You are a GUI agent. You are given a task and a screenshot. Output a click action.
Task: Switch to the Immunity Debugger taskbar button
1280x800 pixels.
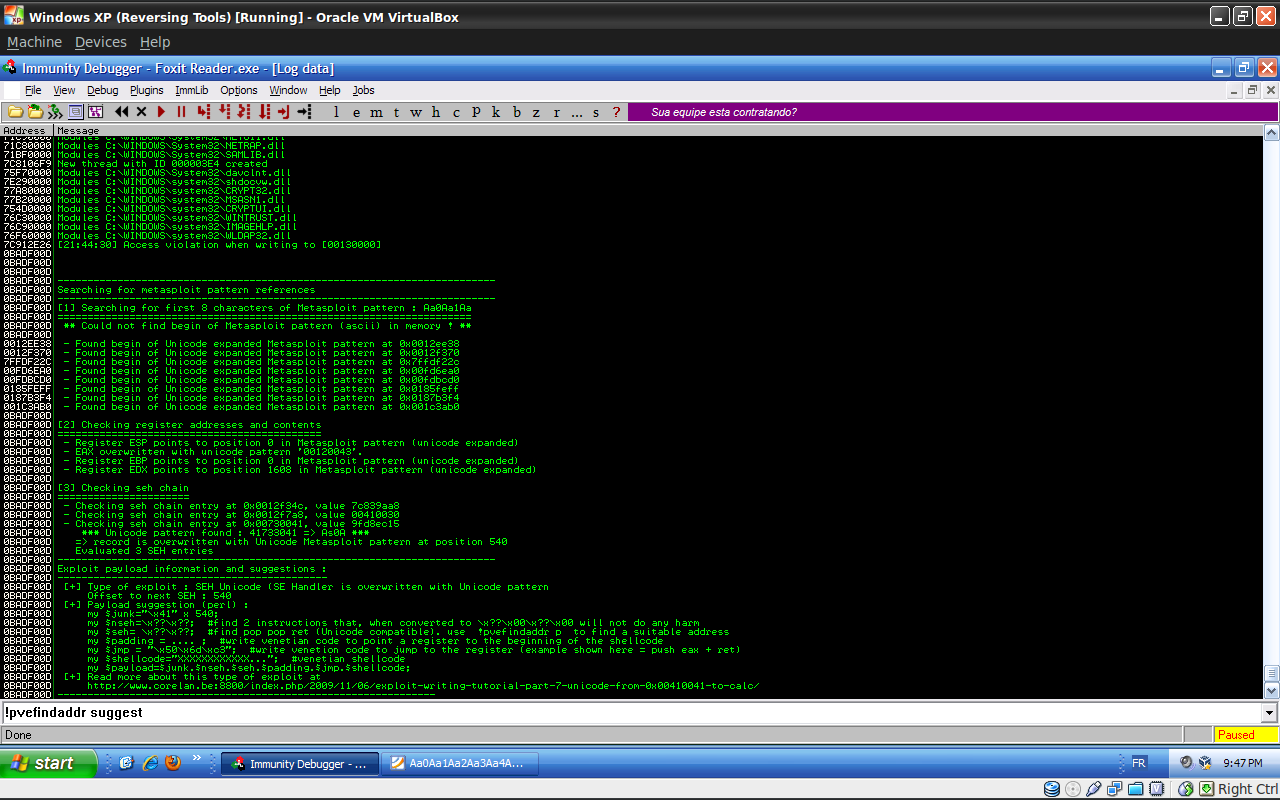(x=299, y=764)
